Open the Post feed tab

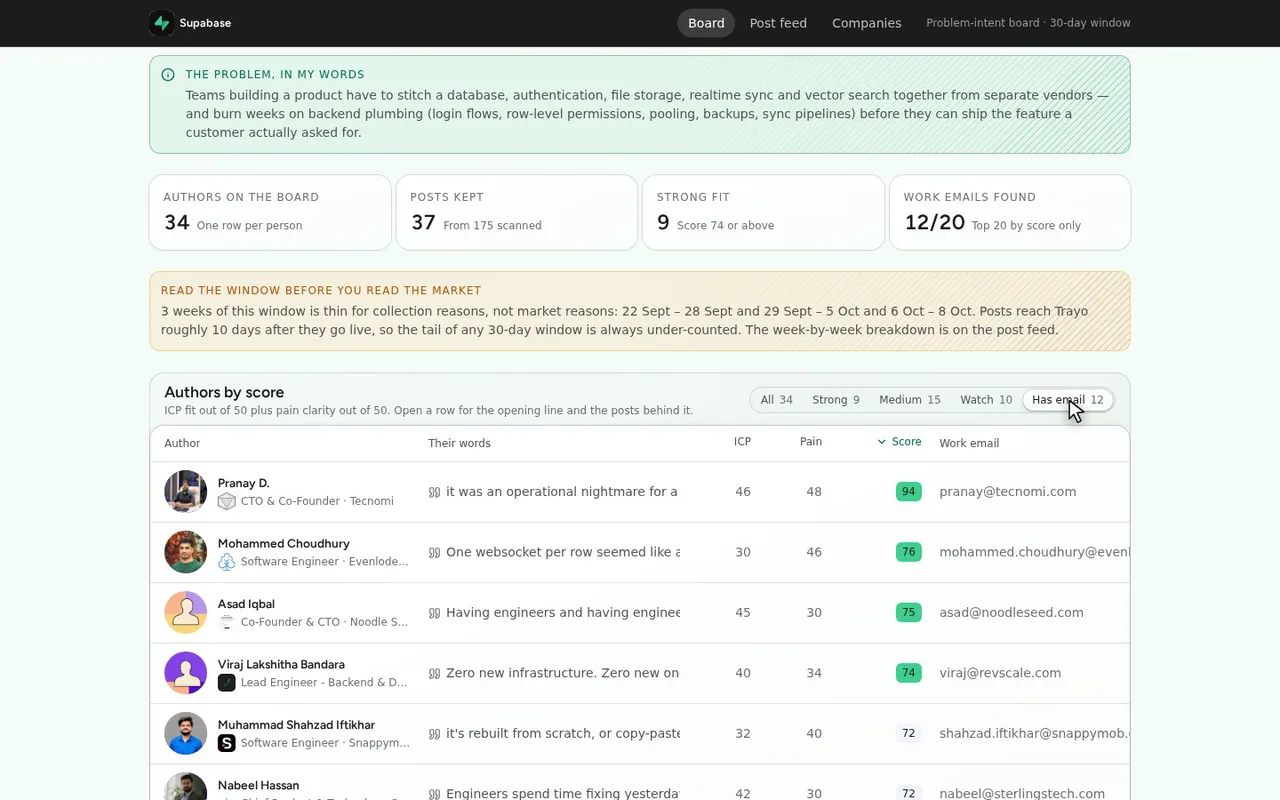(778, 23)
